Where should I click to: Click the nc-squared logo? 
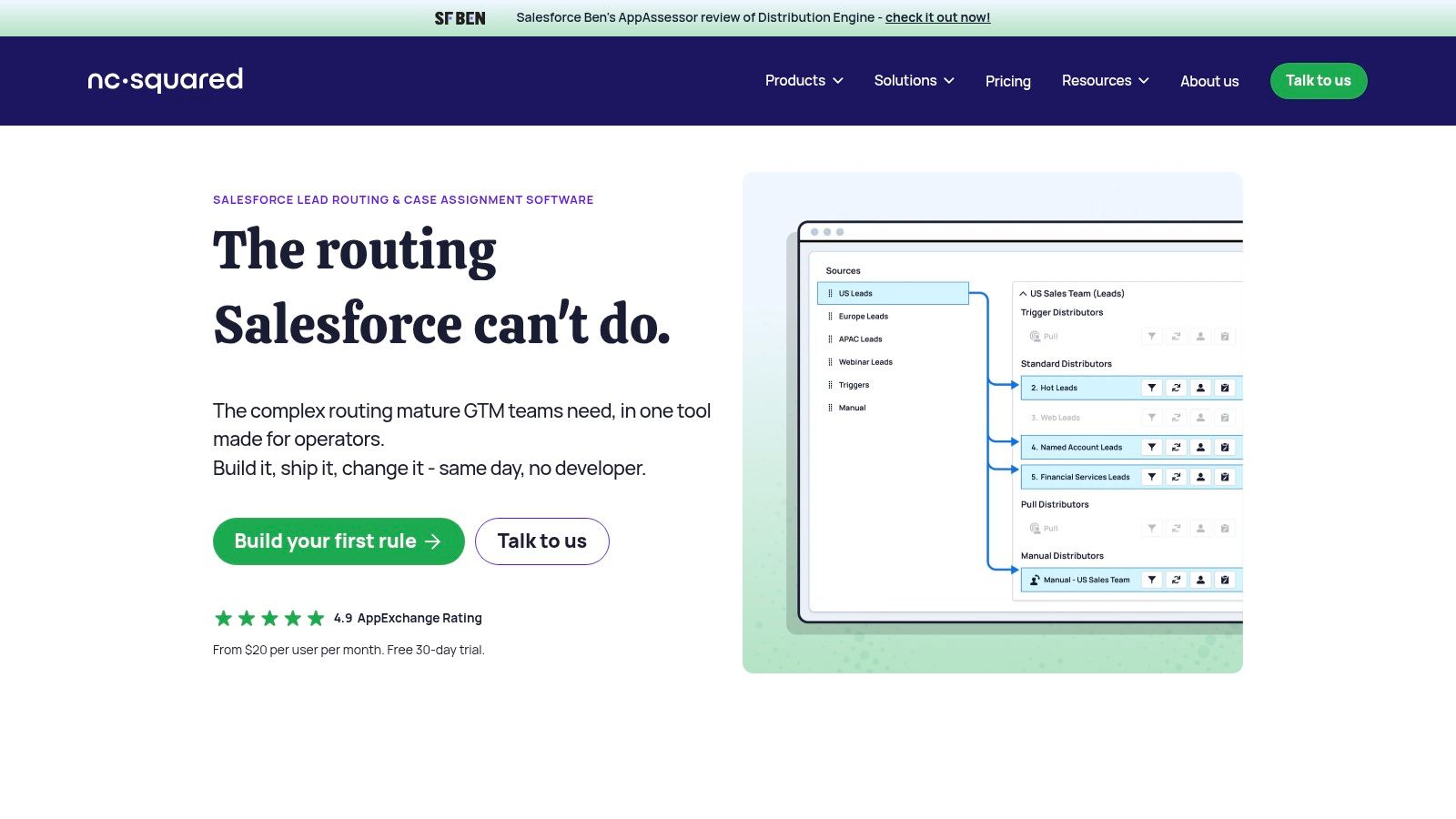coord(165,80)
